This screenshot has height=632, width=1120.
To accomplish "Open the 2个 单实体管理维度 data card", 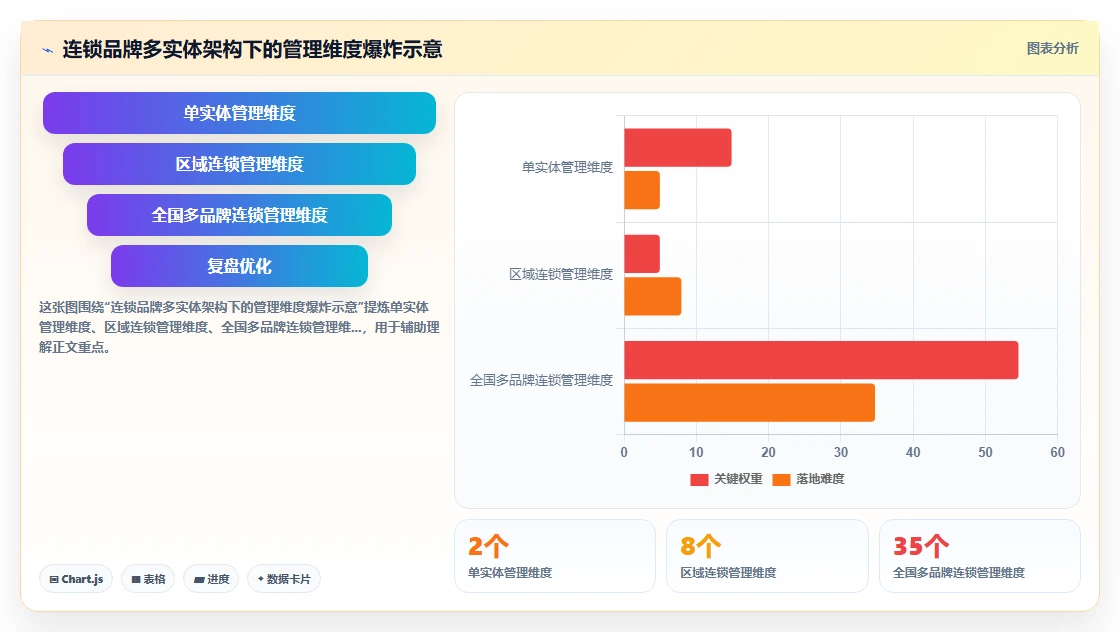I will [555, 556].
